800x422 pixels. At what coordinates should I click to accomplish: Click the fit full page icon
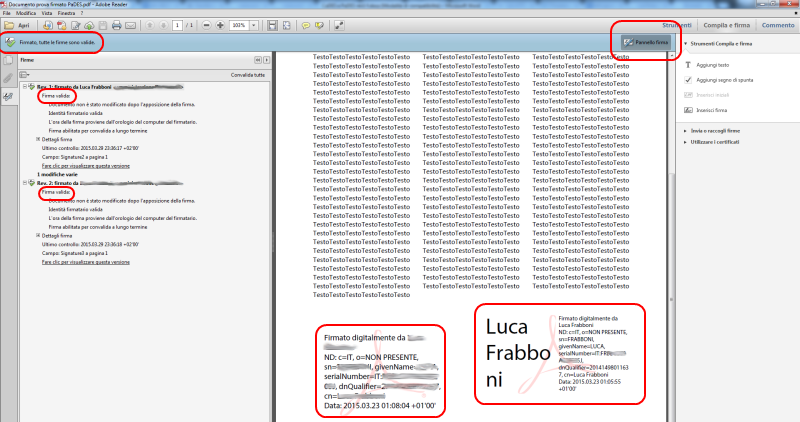pyautogui.click(x=287, y=25)
